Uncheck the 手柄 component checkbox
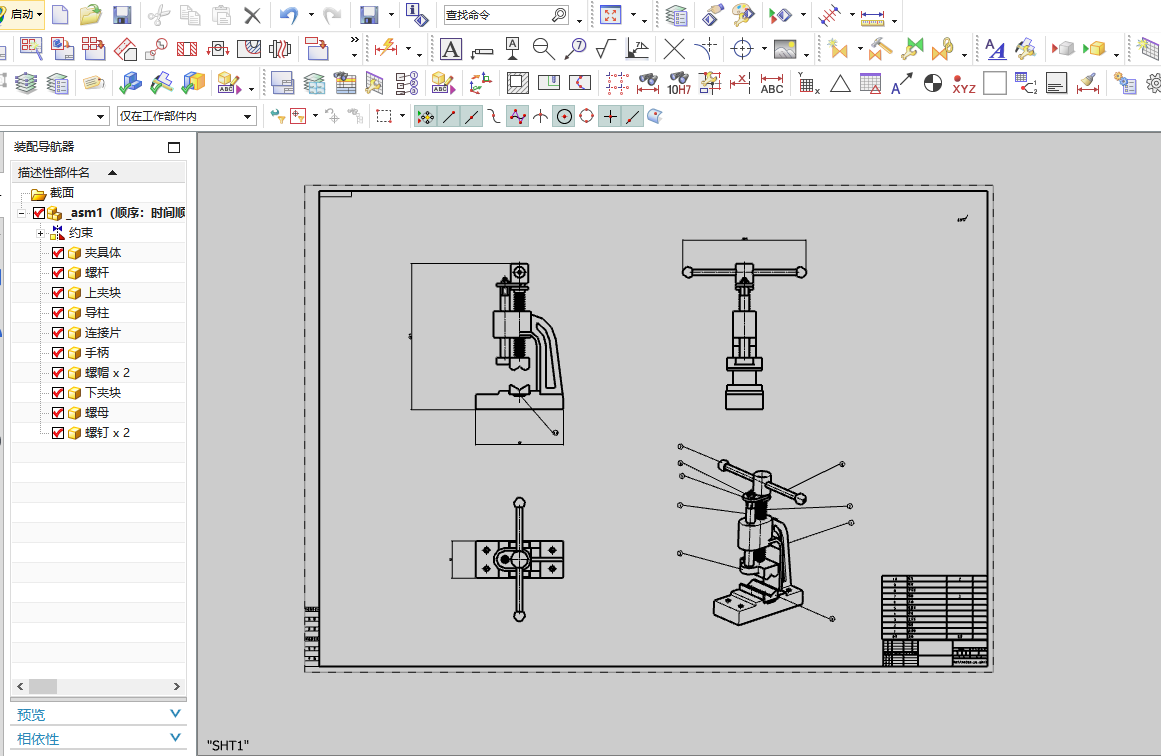This screenshot has width=1161, height=756. (x=58, y=352)
